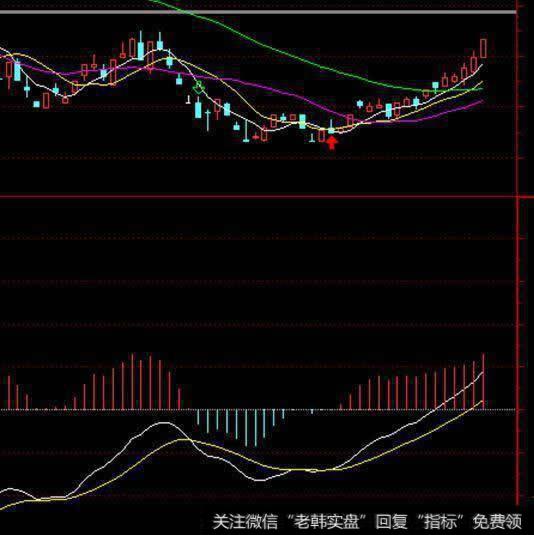
Task: Select the tallest red candlestick at far right
Action: (x=484, y=48)
